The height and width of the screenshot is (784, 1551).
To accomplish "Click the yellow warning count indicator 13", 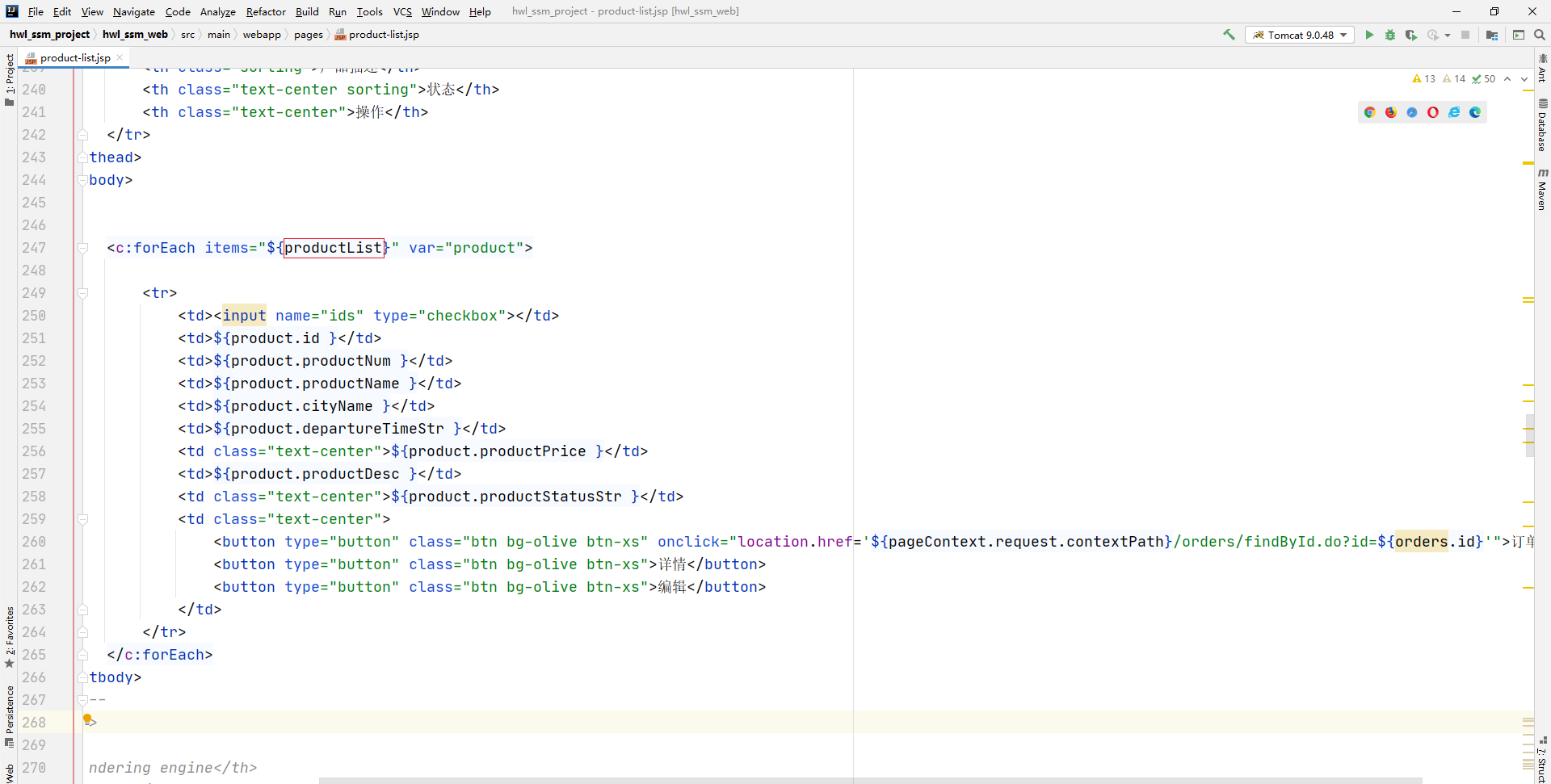I will click(x=1423, y=79).
